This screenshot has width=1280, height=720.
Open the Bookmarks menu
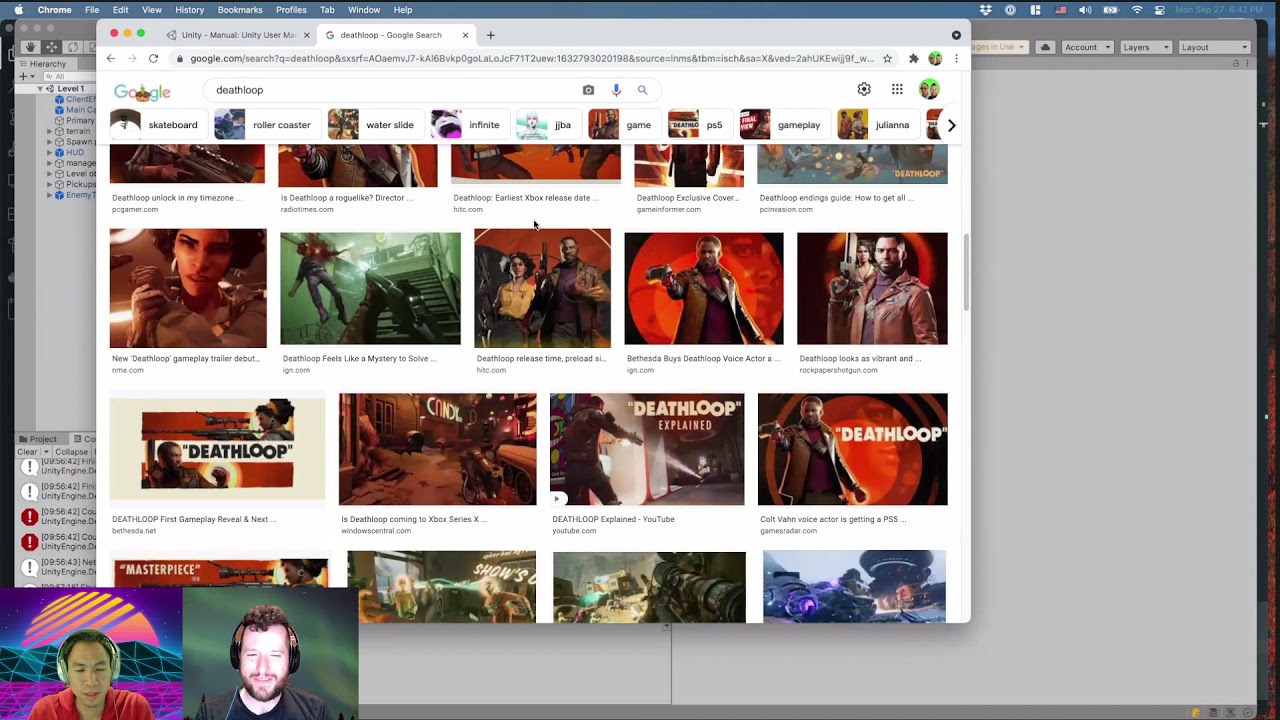(x=240, y=10)
